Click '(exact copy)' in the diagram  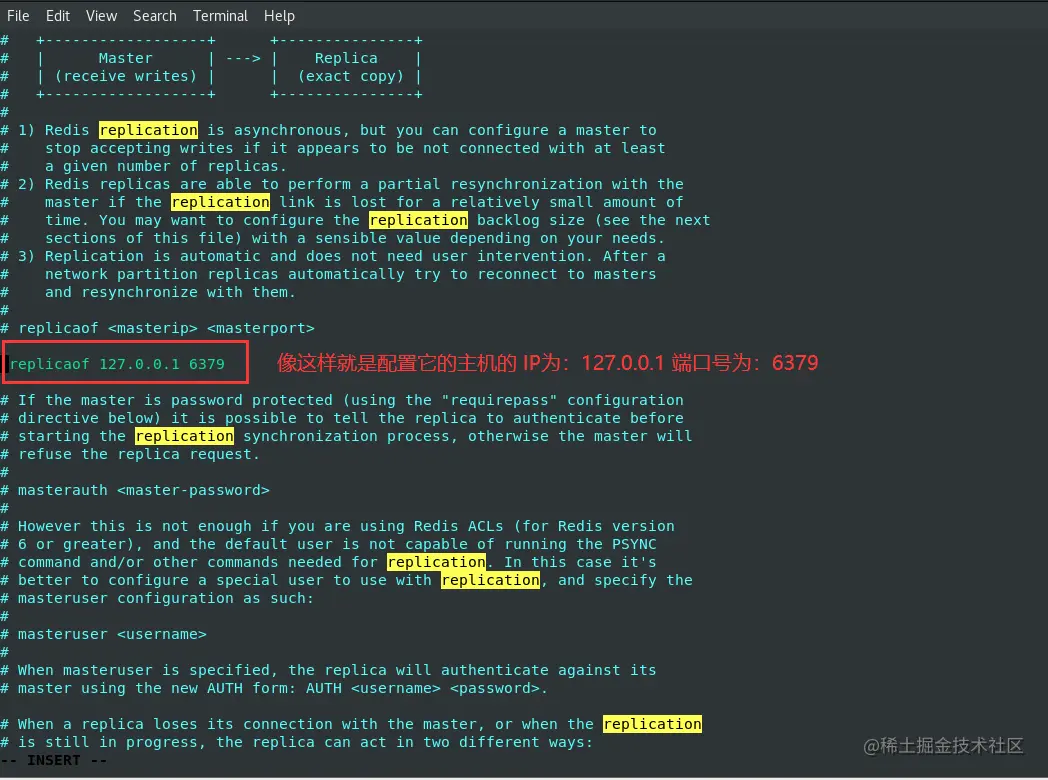351,76
